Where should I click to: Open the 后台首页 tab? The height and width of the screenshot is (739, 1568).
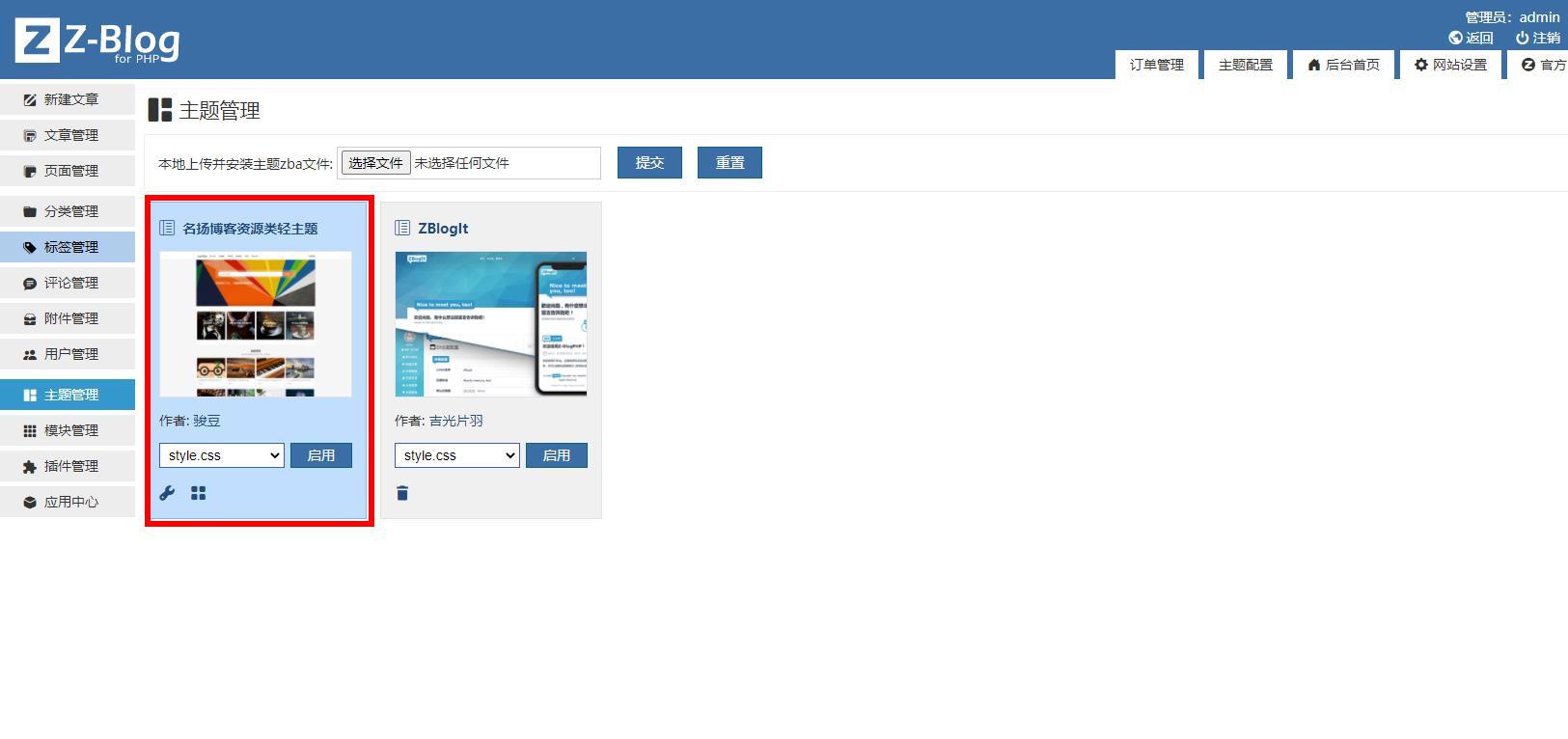1343,65
